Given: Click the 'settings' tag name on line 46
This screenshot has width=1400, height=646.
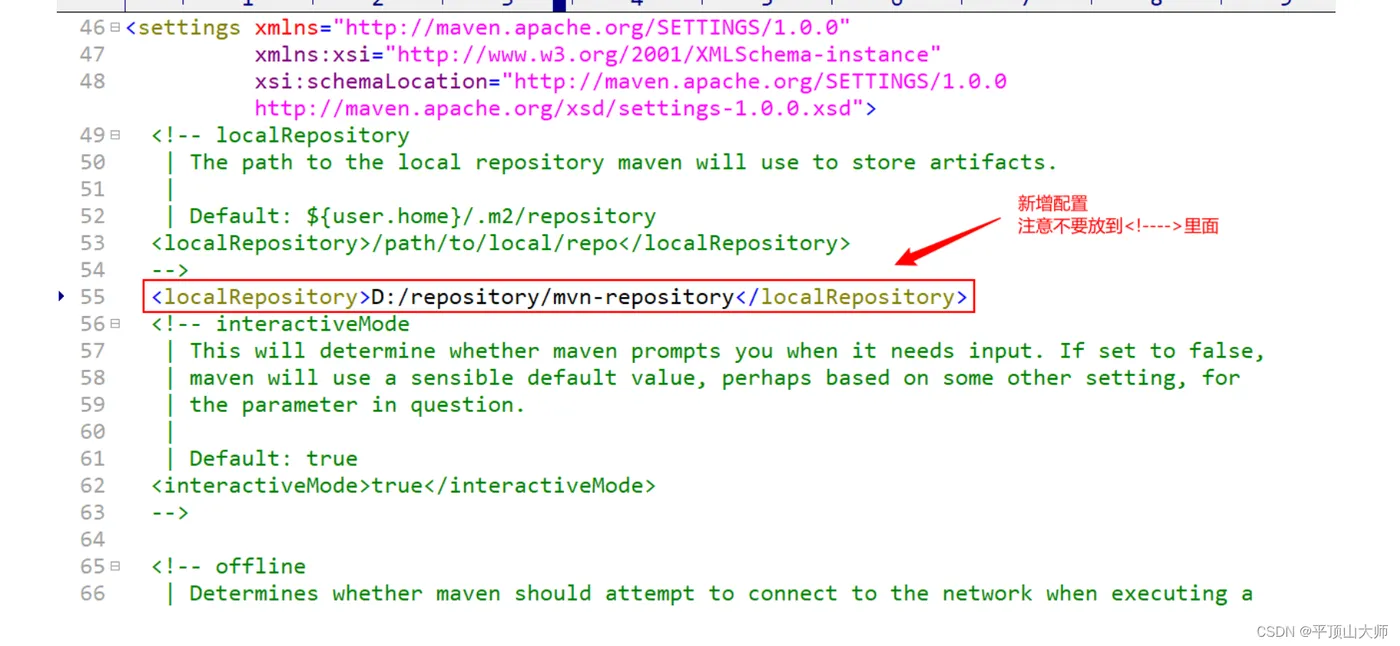Looking at the screenshot, I should pyautogui.click(x=189, y=27).
